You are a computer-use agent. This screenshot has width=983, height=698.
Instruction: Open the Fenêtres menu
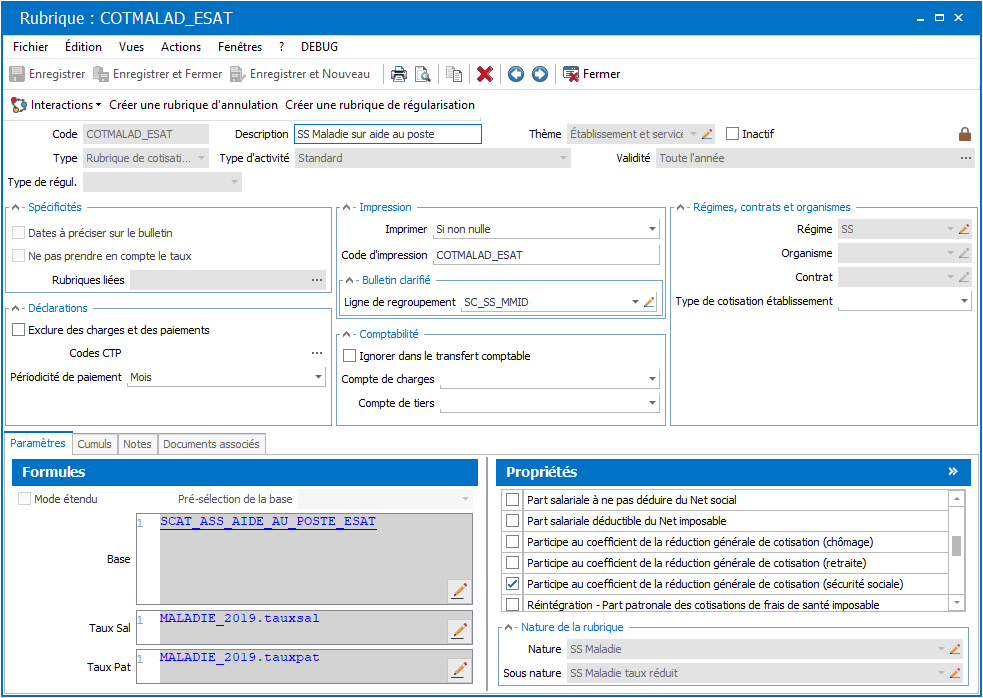coord(240,46)
